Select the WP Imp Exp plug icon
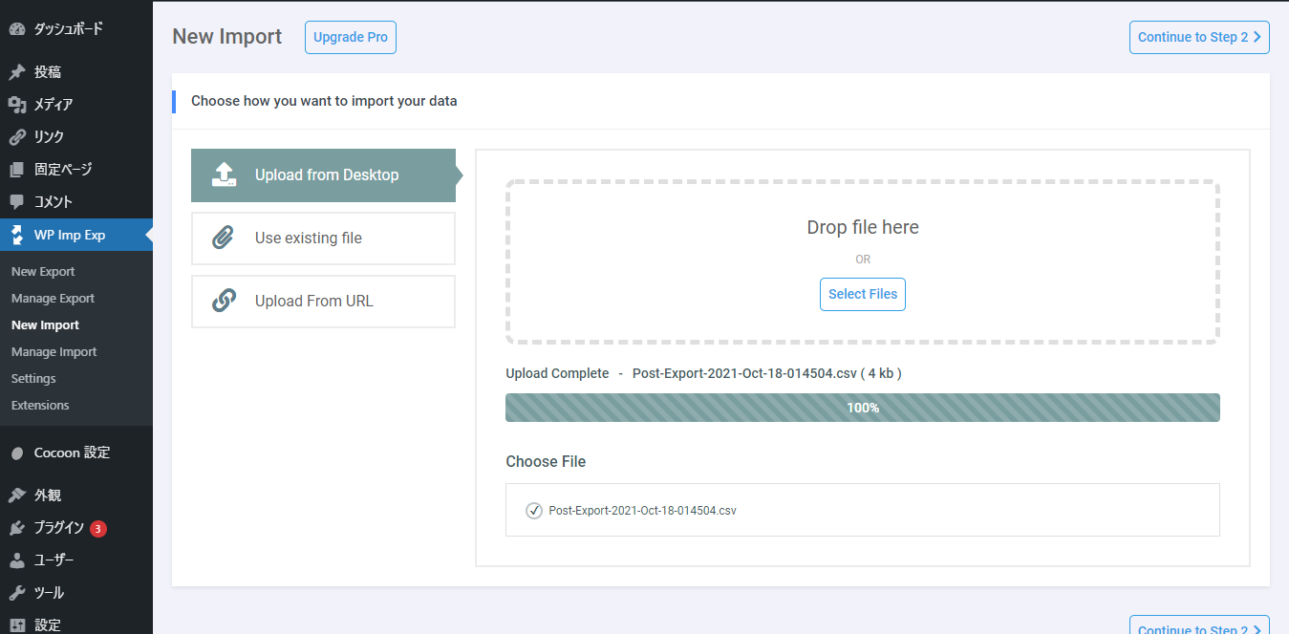 pos(16,234)
